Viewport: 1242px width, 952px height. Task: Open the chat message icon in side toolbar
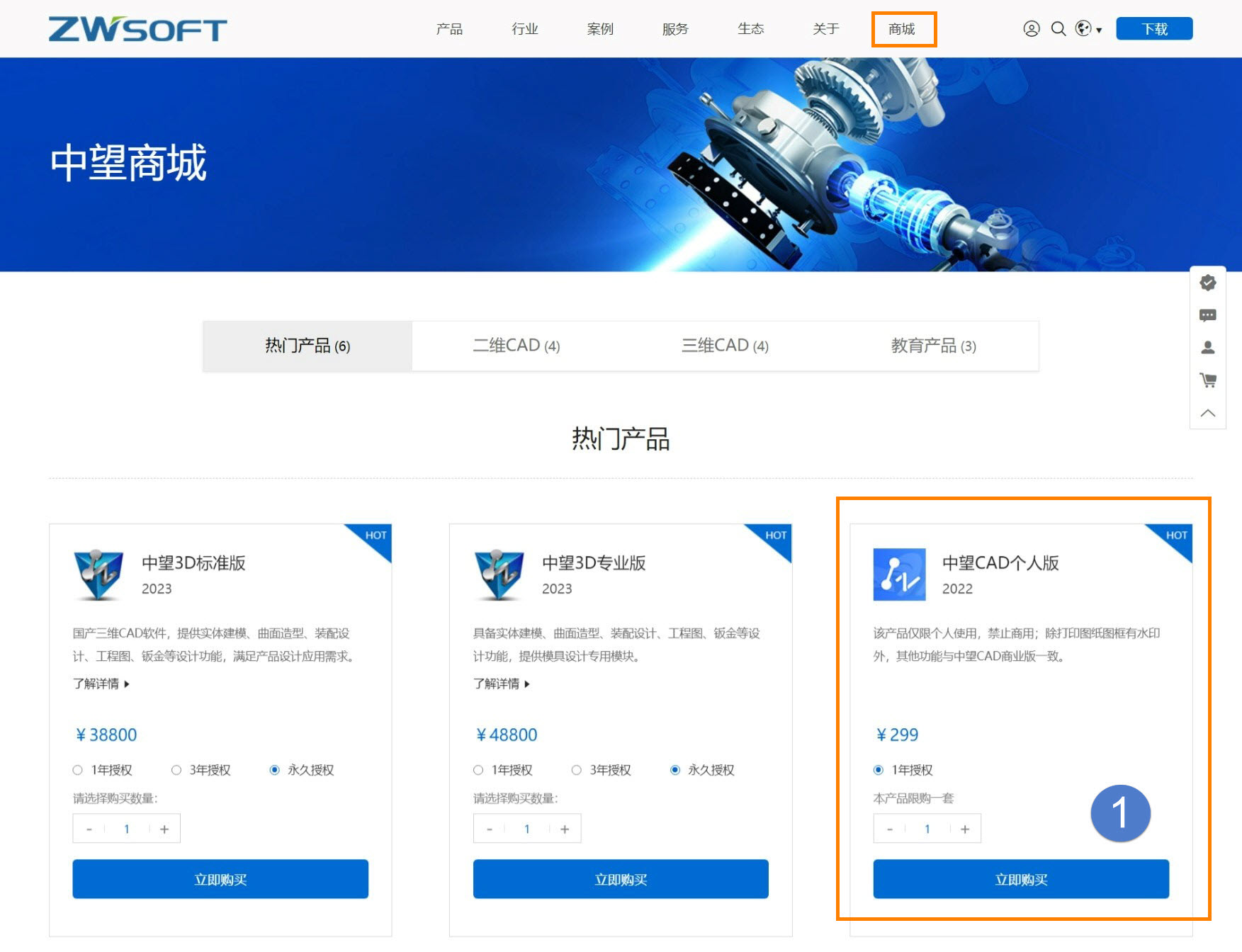[x=1208, y=315]
